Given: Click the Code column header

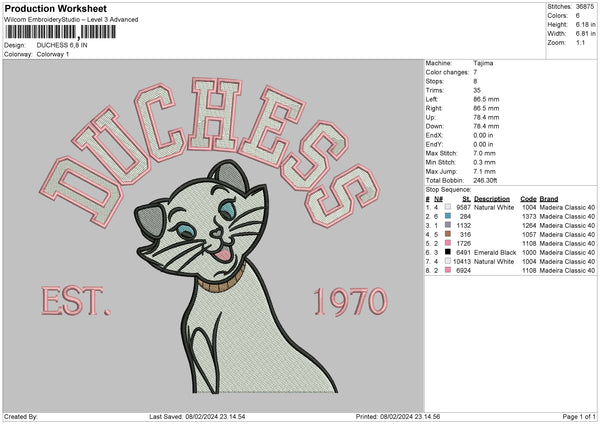Looking at the screenshot, I should (x=528, y=198).
